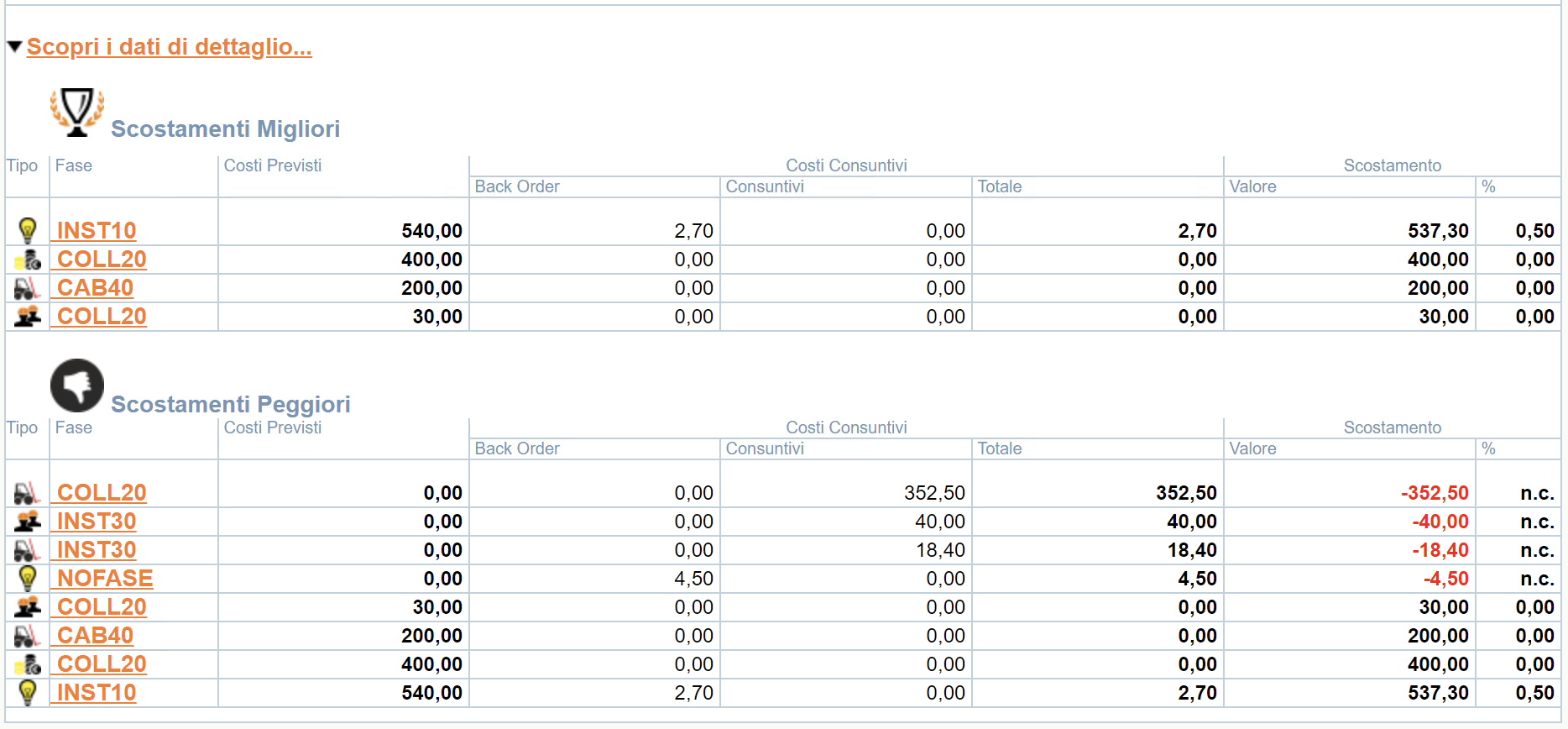Click lightbulb icon beside INST10 in Peggiori
Screen dimensions: 1568x729
[28, 692]
